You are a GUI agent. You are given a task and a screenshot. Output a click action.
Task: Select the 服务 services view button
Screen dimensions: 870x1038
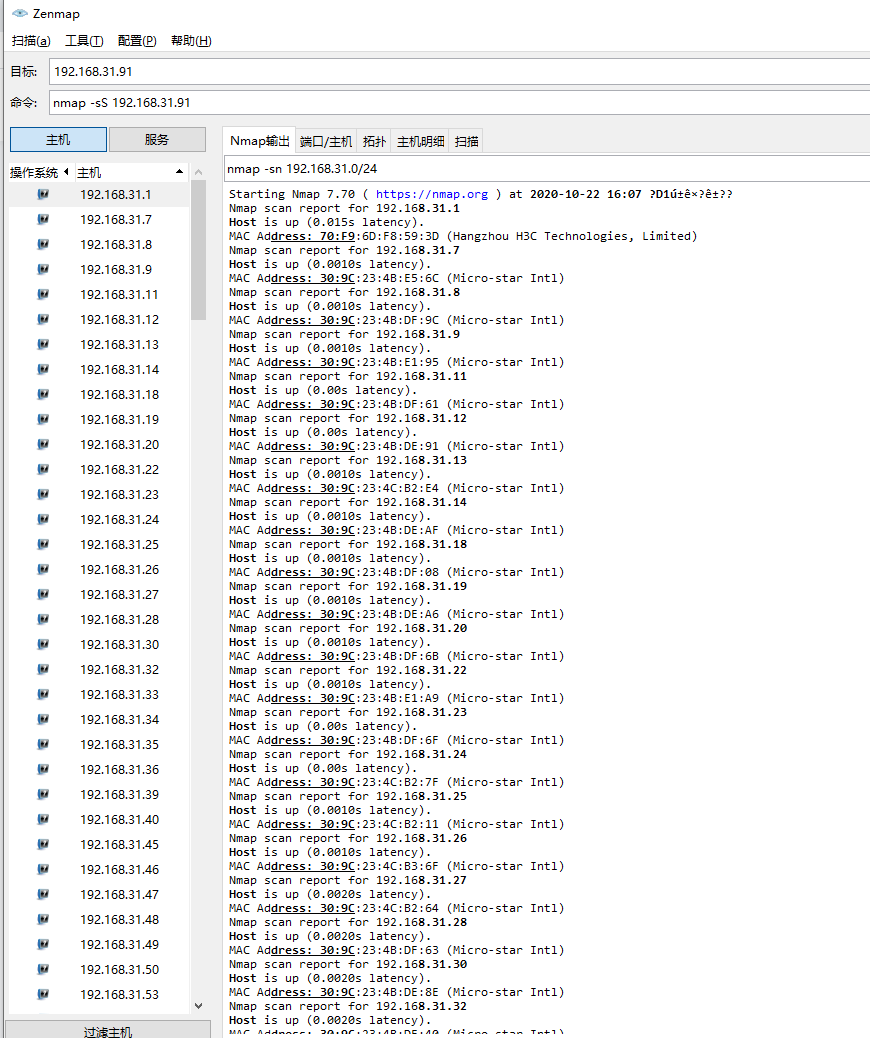[x=157, y=140]
